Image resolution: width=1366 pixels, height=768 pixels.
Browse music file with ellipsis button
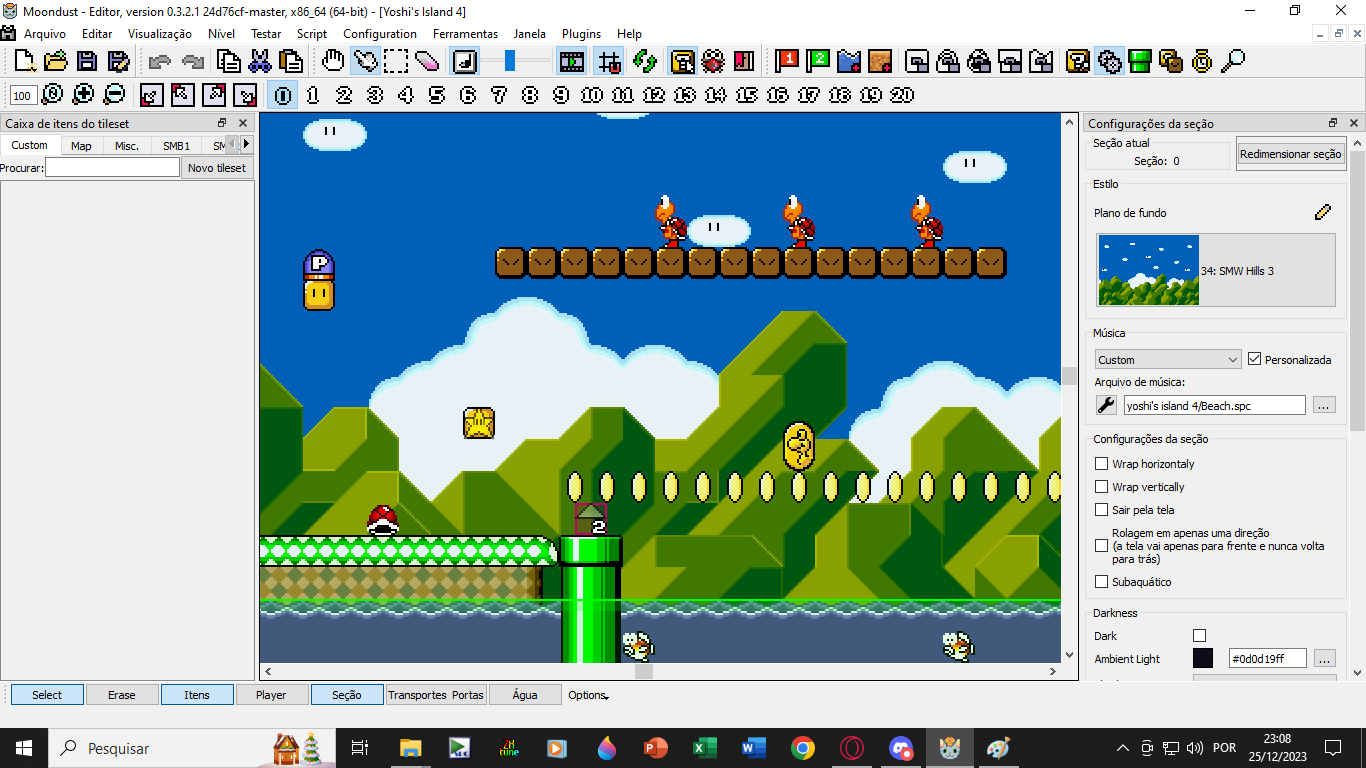click(x=1324, y=405)
